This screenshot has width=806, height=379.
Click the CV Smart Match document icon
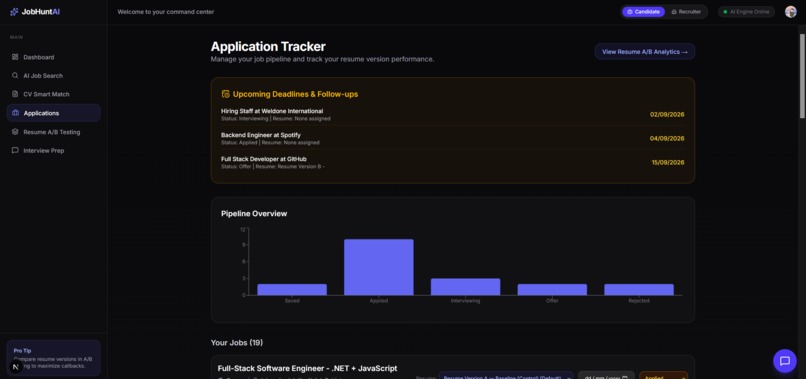pos(15,94)
